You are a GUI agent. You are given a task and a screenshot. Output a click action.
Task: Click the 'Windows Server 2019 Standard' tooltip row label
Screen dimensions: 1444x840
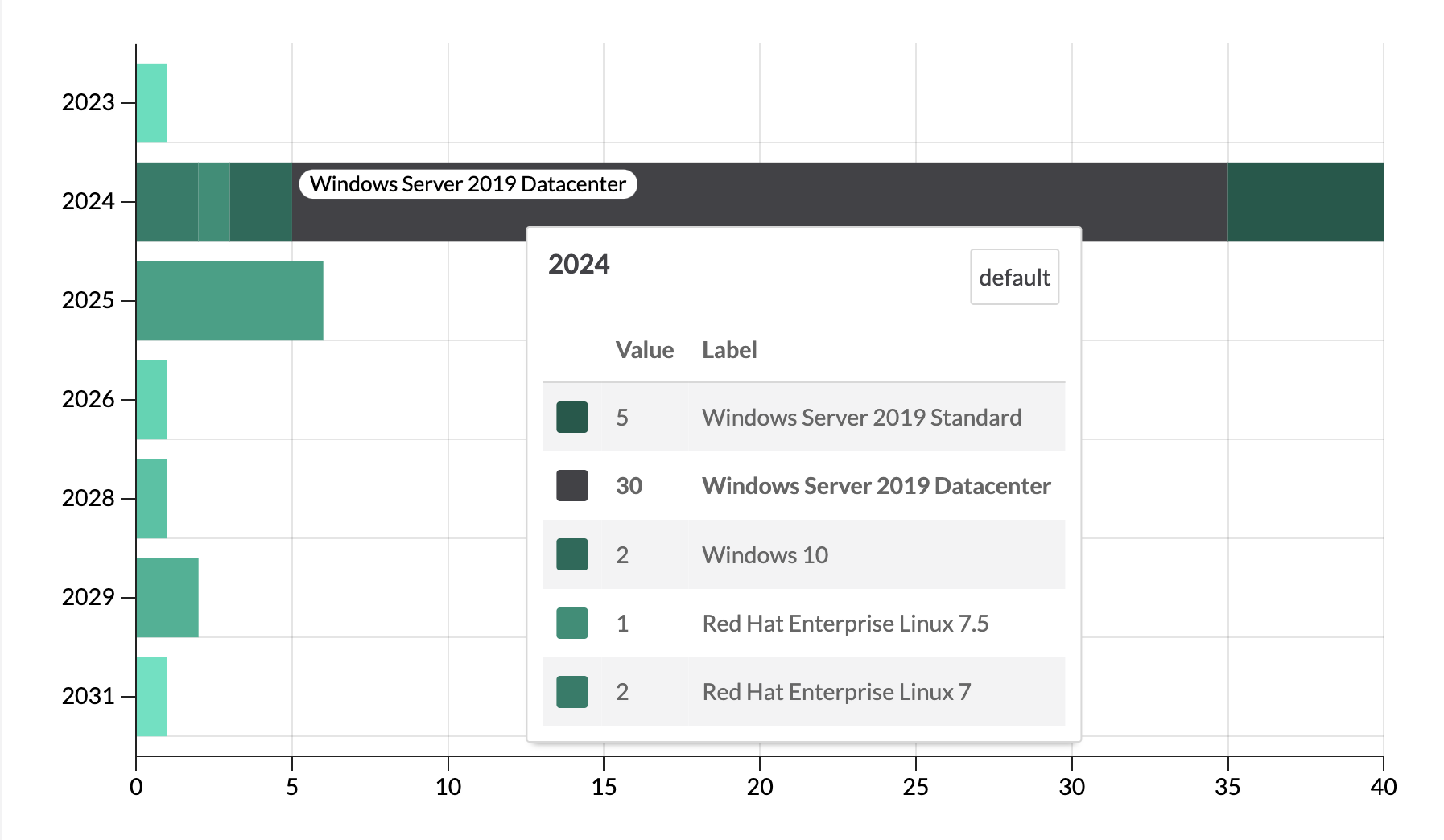861,417
